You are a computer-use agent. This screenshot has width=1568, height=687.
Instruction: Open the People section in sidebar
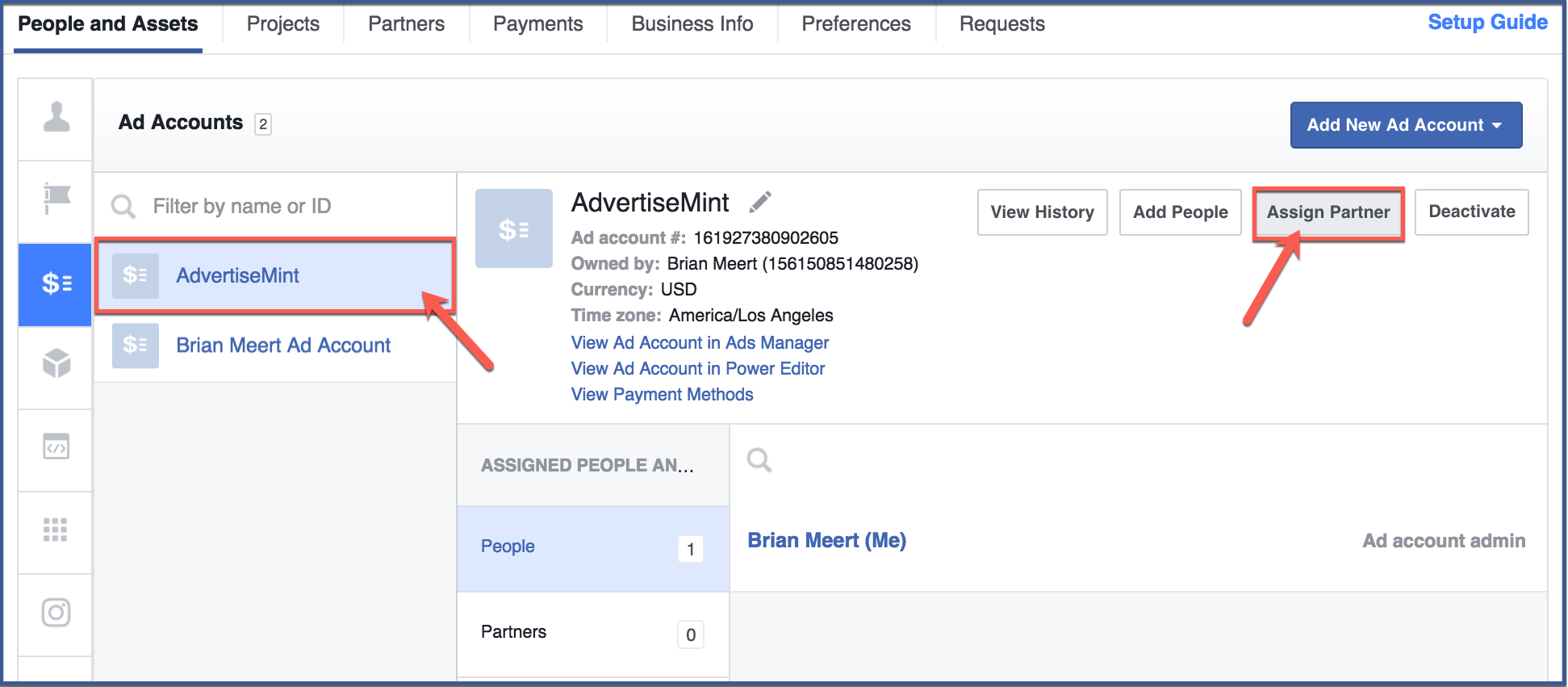tap(56, 118)
